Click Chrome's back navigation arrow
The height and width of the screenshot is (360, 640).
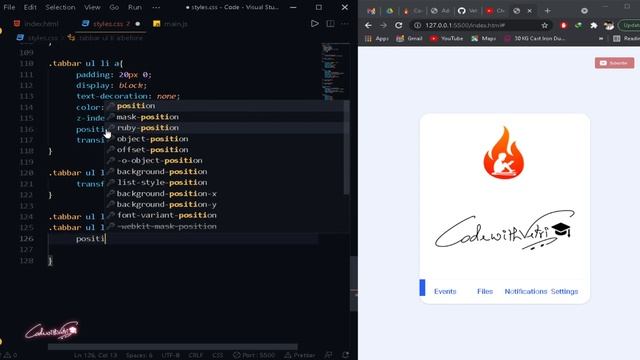(368, 25)
